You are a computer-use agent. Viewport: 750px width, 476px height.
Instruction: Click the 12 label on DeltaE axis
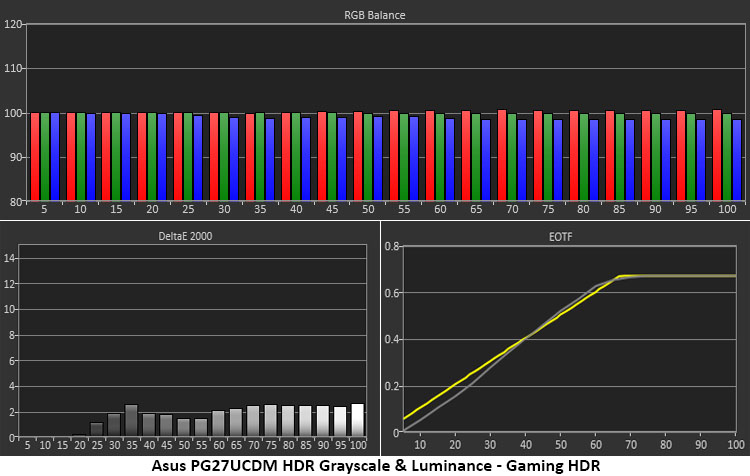pos(10,284)
